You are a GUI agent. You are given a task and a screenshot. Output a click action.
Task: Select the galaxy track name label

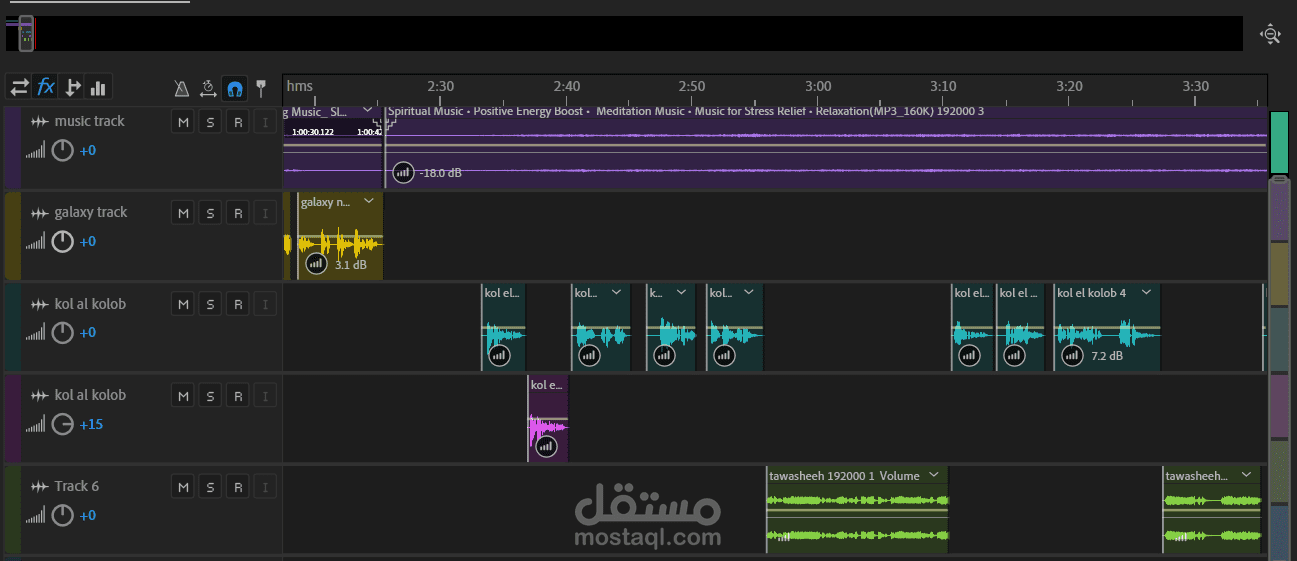[x=91, y=212]
